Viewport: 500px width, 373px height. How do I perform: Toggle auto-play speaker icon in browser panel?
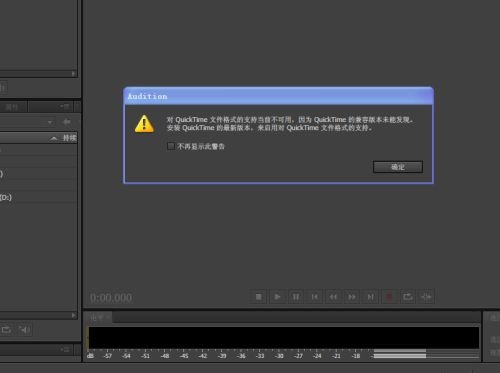(x=24, y=330)
